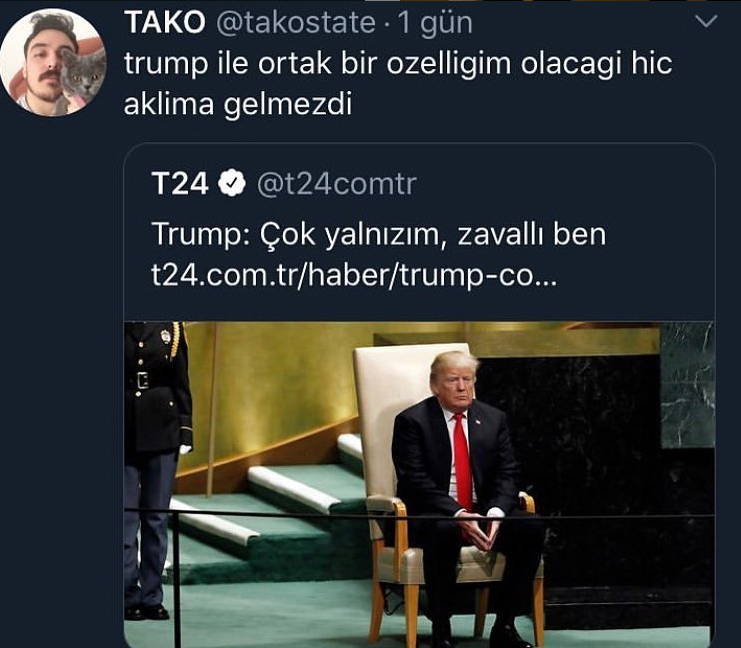Open the quoted T24 tweet card header
Viewport: 741px width, 648px height.
point(419,184)
